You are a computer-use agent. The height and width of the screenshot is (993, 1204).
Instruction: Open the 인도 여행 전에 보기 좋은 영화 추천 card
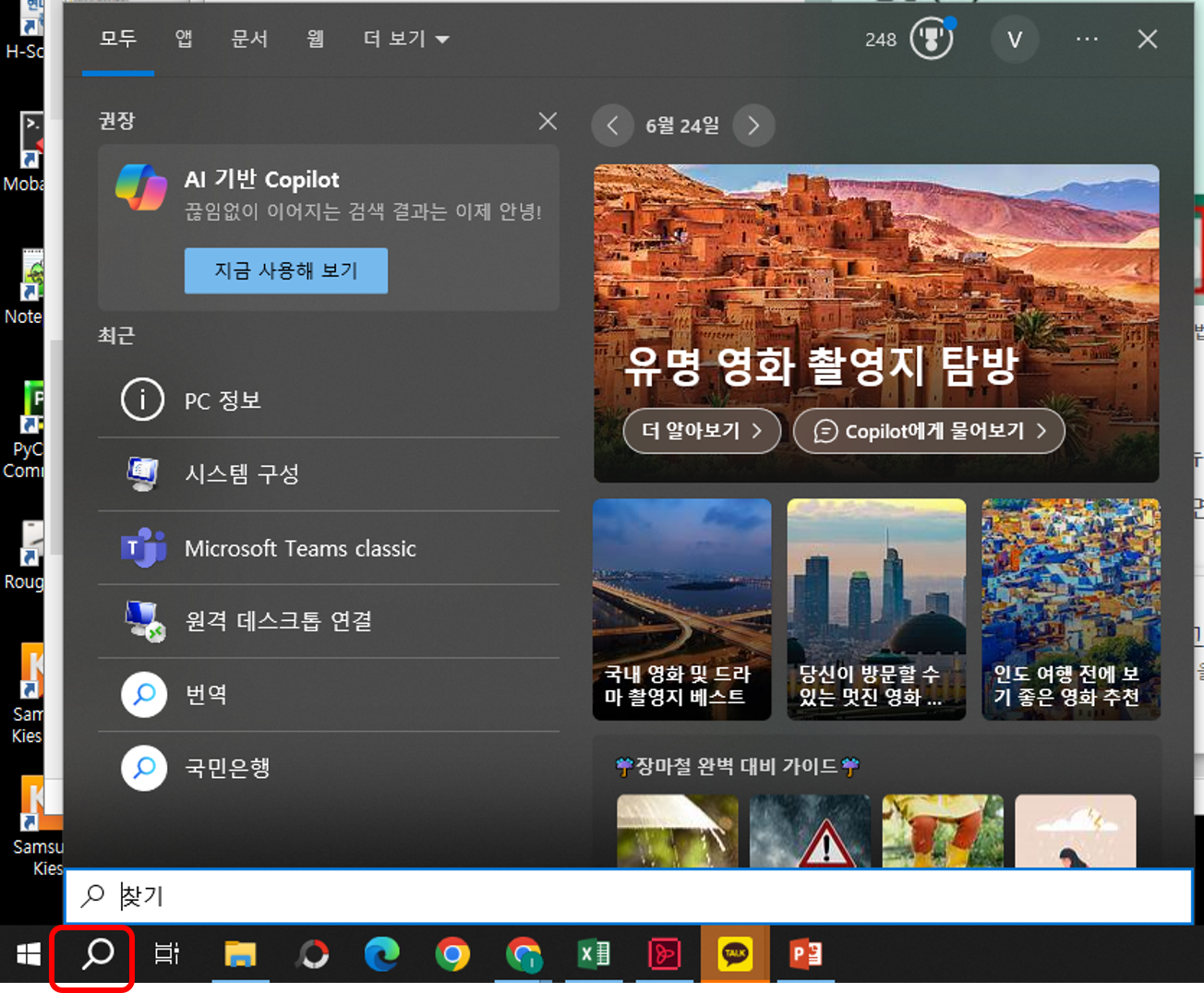[1071, 609]
